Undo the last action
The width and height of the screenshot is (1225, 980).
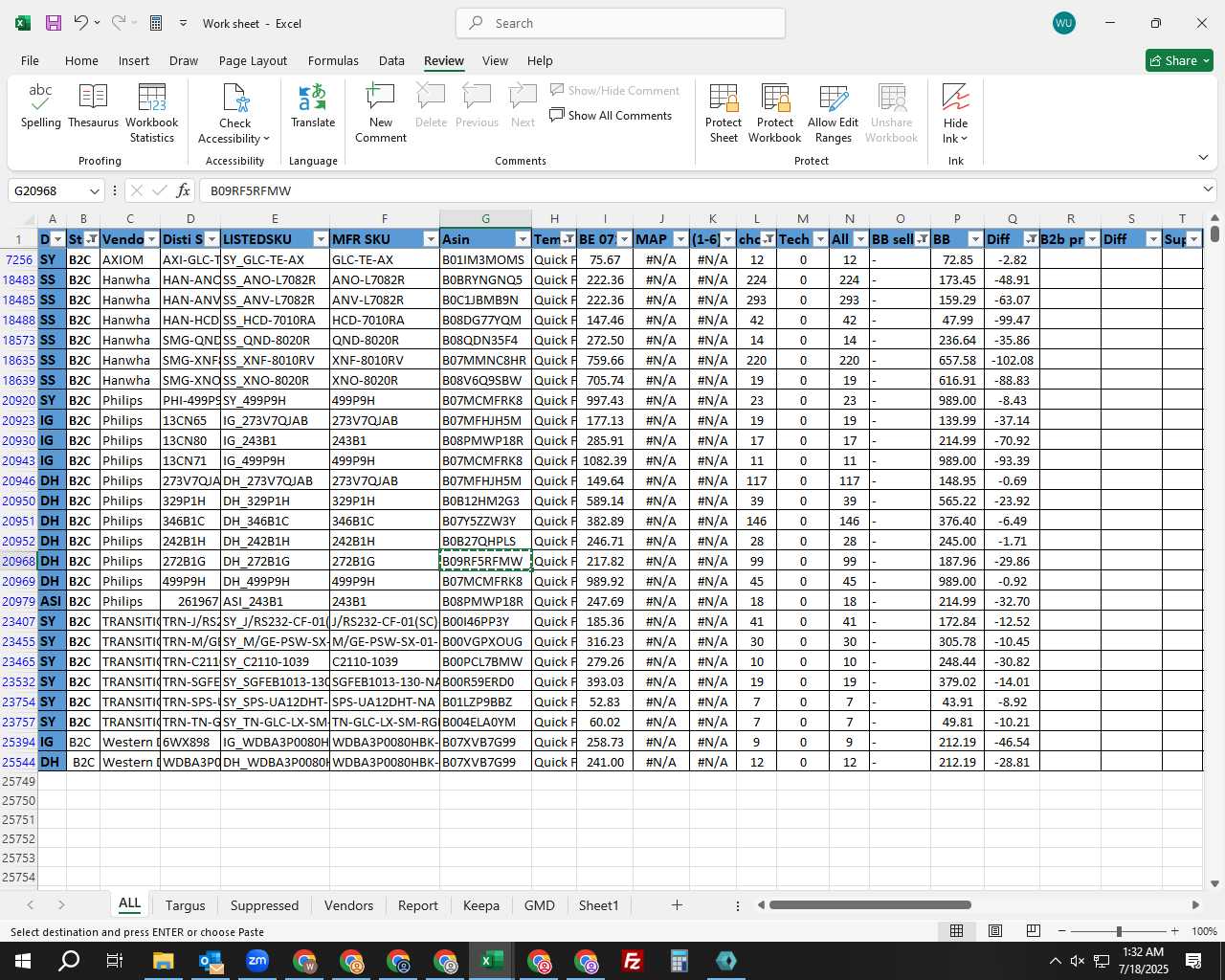81,23
